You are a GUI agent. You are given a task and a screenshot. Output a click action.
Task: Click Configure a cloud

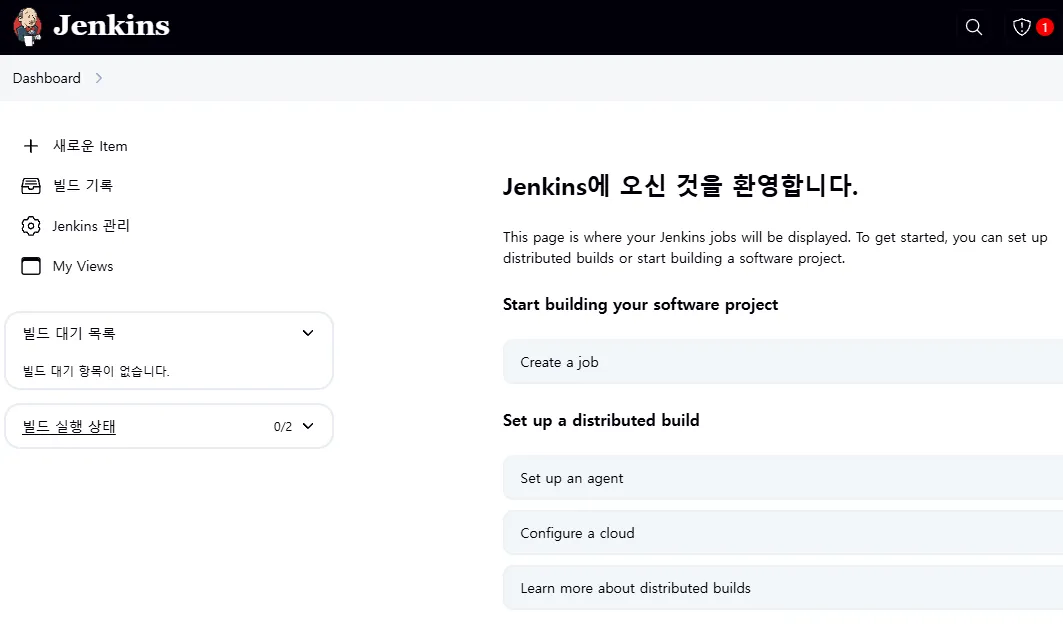pos(782,533)
